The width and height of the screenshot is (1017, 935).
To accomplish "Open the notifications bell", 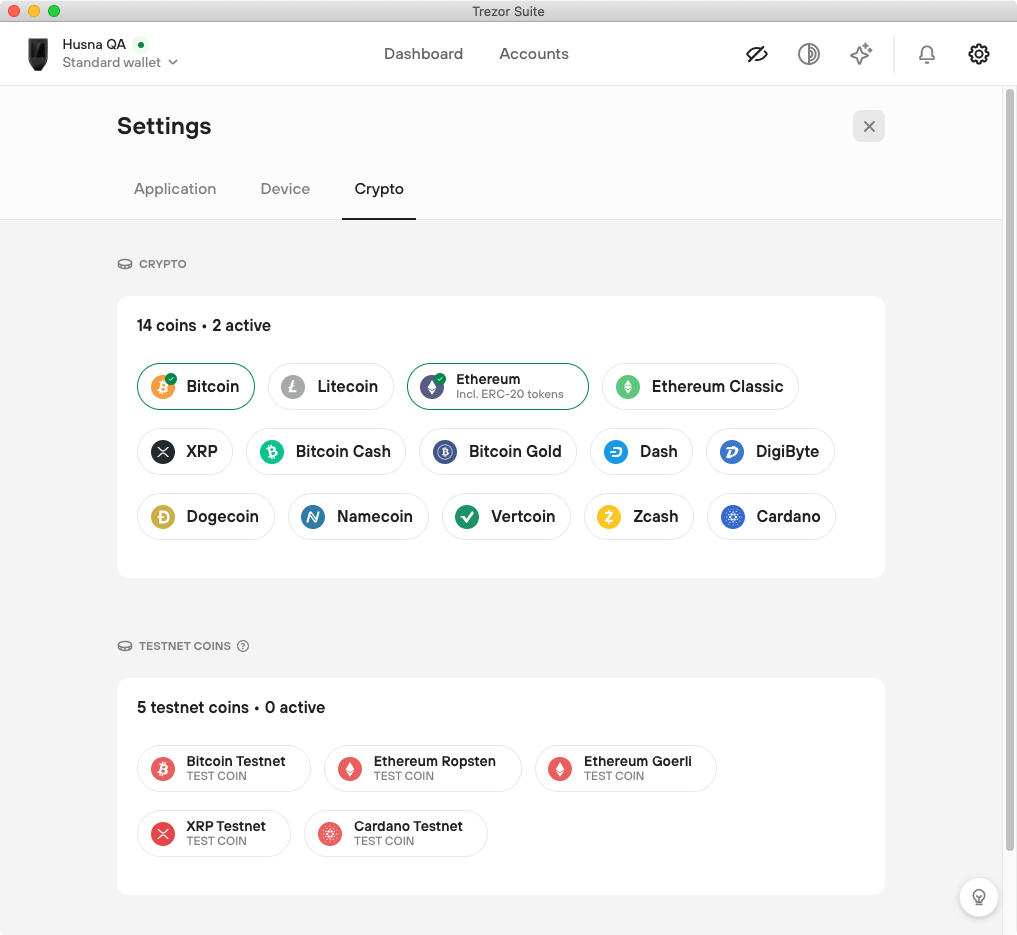I will click(x=927, y=54).
